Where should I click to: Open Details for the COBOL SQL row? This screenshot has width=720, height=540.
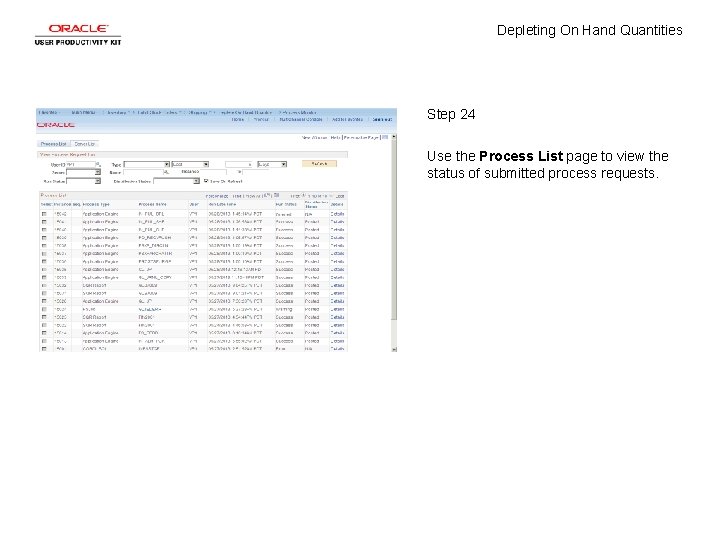[x=337, y=349]
